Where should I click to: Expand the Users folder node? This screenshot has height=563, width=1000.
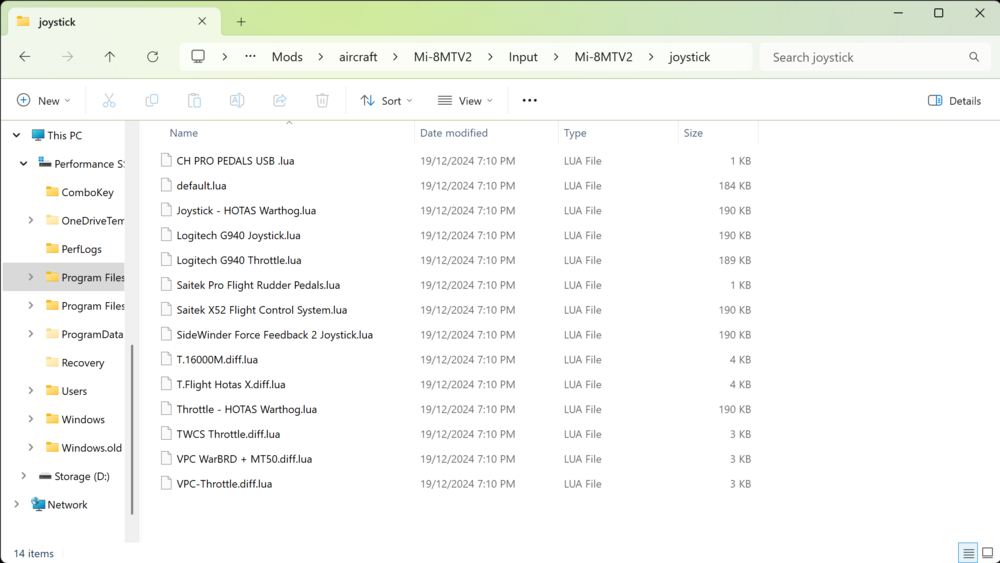[31, 390]
